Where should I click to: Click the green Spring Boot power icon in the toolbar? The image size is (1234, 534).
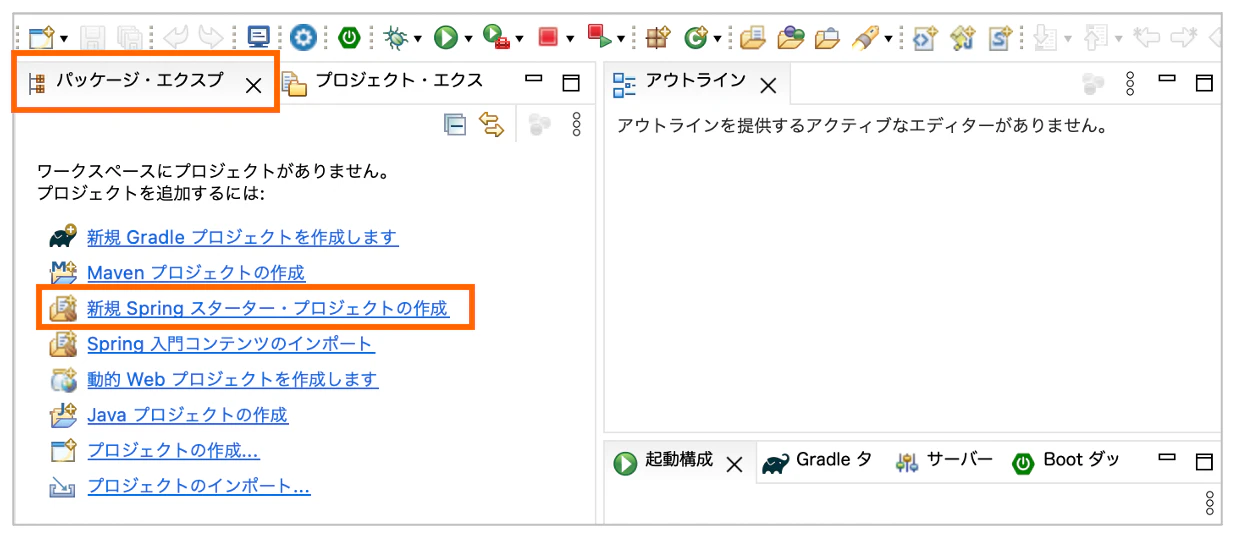(349, 38)
